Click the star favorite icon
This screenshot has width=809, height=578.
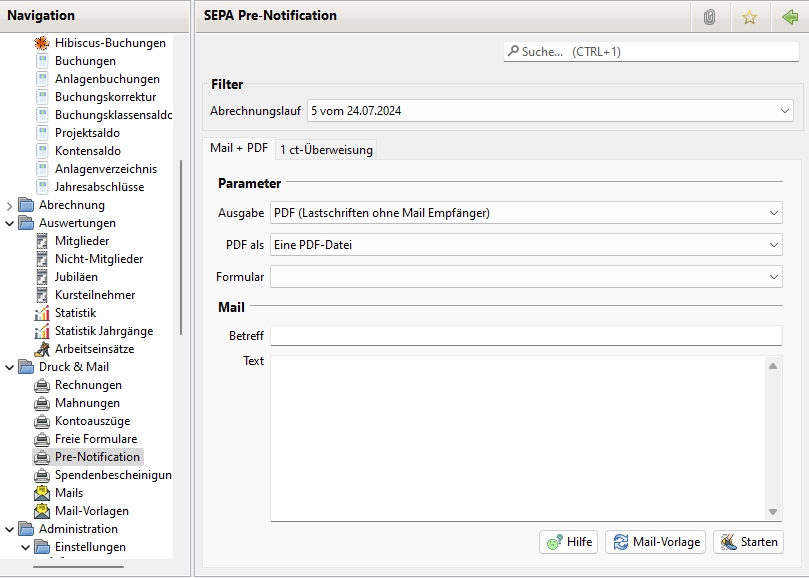coord(749,16)
